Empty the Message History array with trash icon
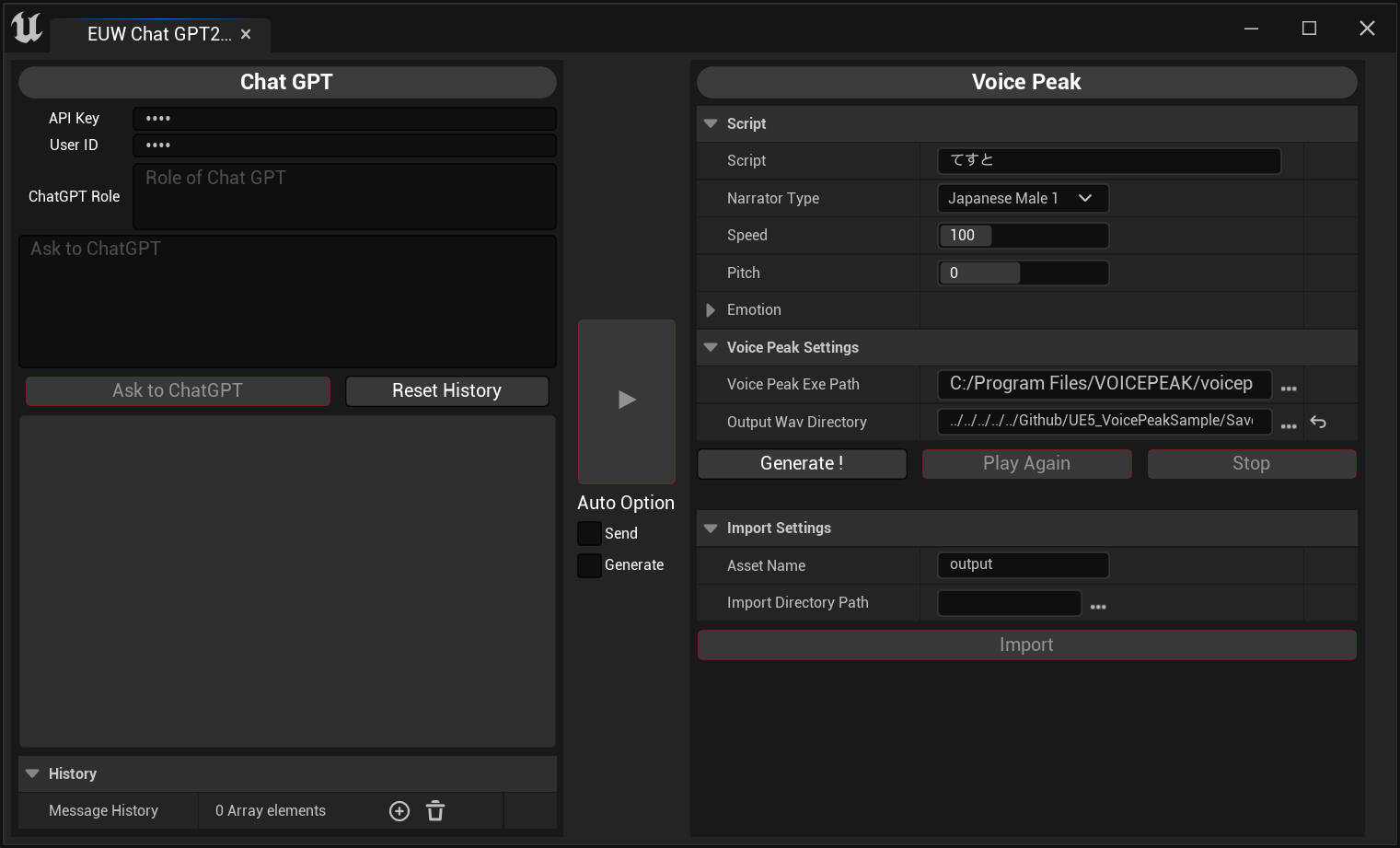 pos(435,811)
